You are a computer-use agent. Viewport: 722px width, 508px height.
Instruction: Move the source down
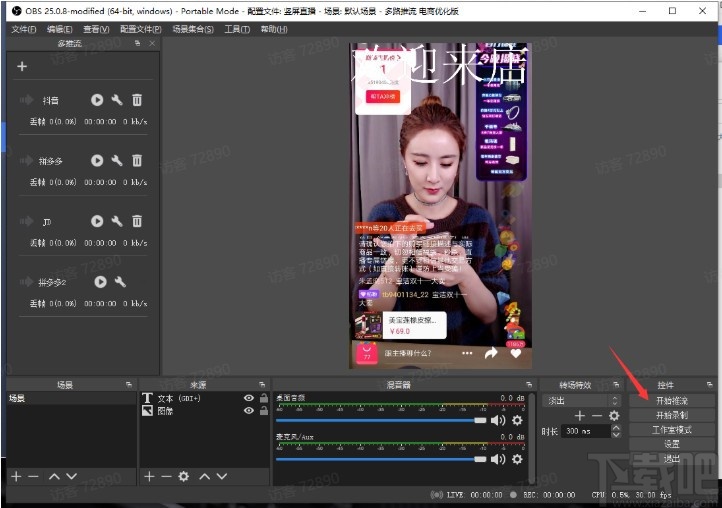[222, 476]
